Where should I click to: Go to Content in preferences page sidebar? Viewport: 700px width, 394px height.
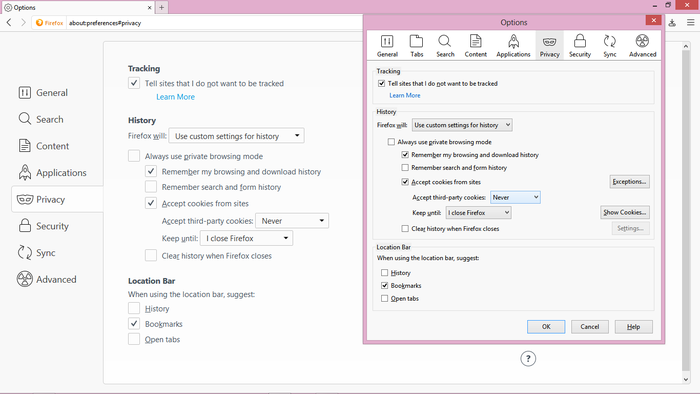point(44,146)
